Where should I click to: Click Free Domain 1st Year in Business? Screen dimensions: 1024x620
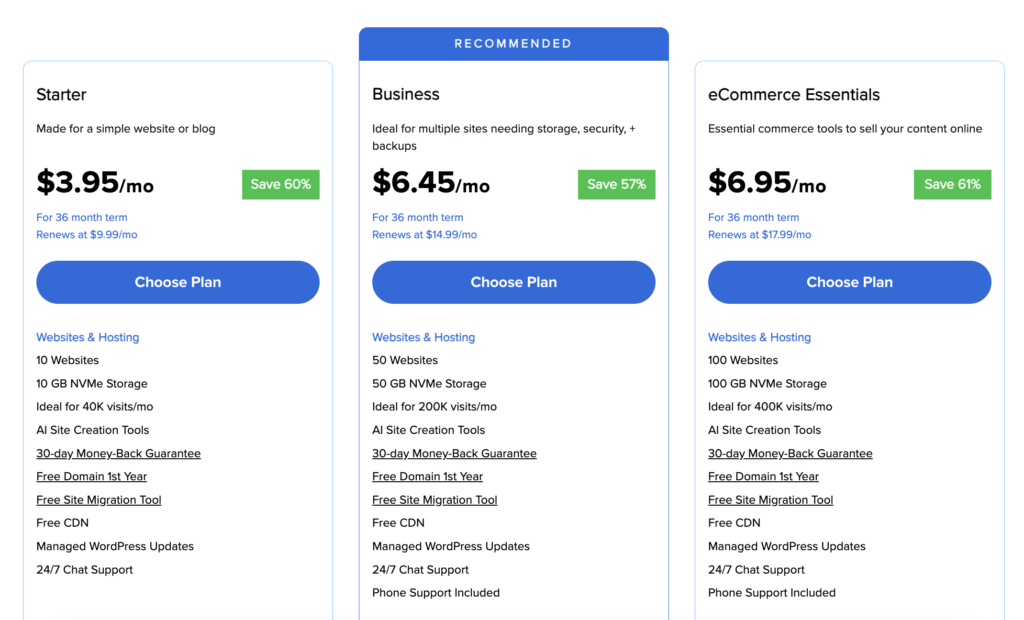pyautogui.click(x=427, y=476)
